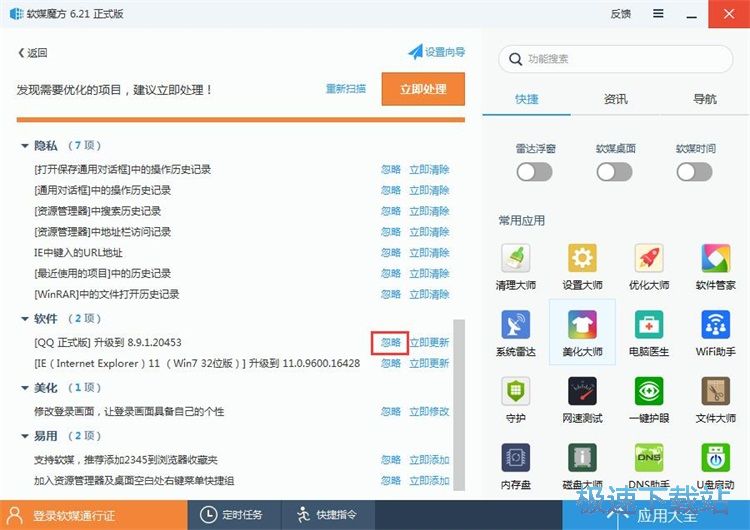Click the results list vertical scrollbar
This screenshot has height=530, width=750.
(459, 405)
